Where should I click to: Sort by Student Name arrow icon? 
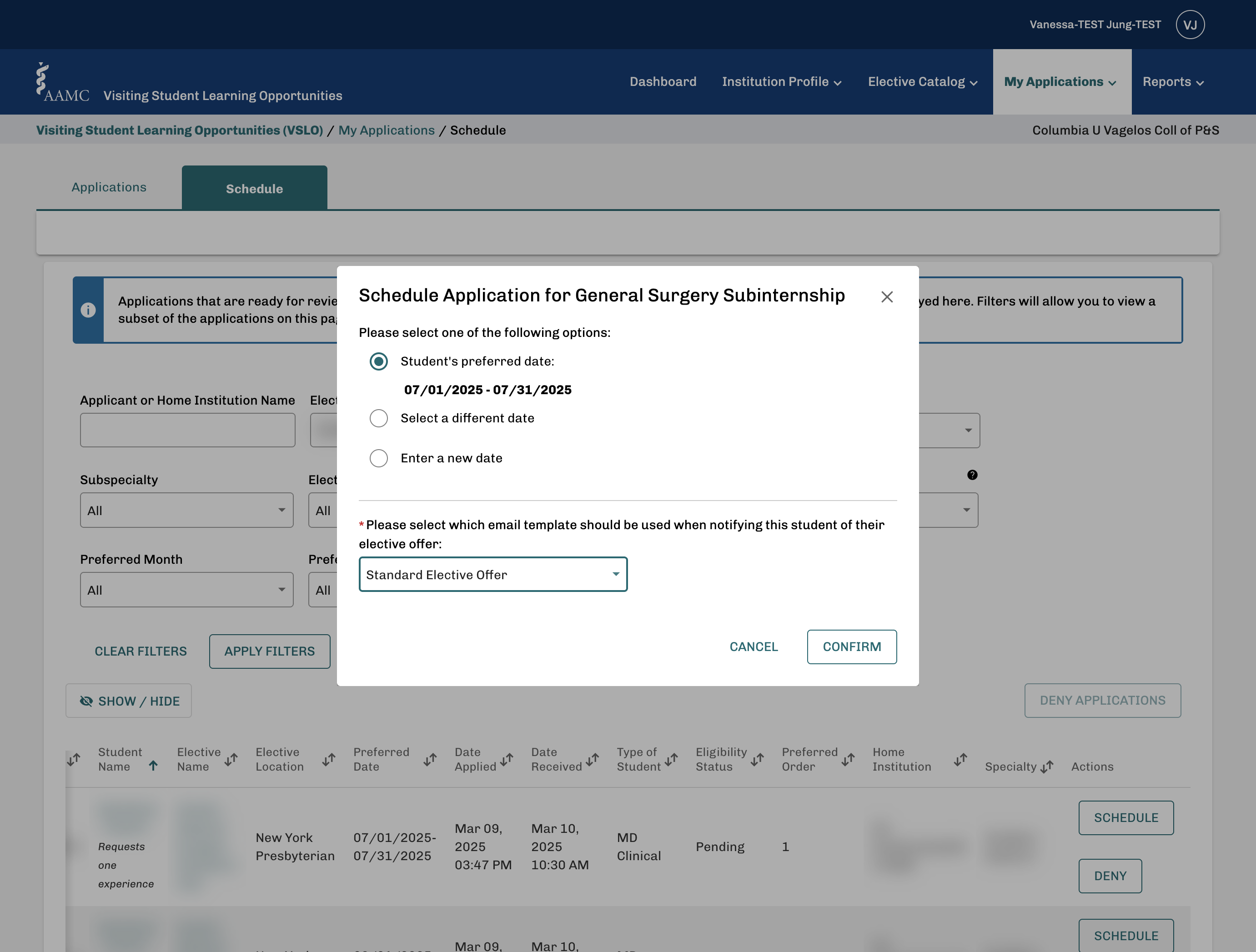[153, 766]
